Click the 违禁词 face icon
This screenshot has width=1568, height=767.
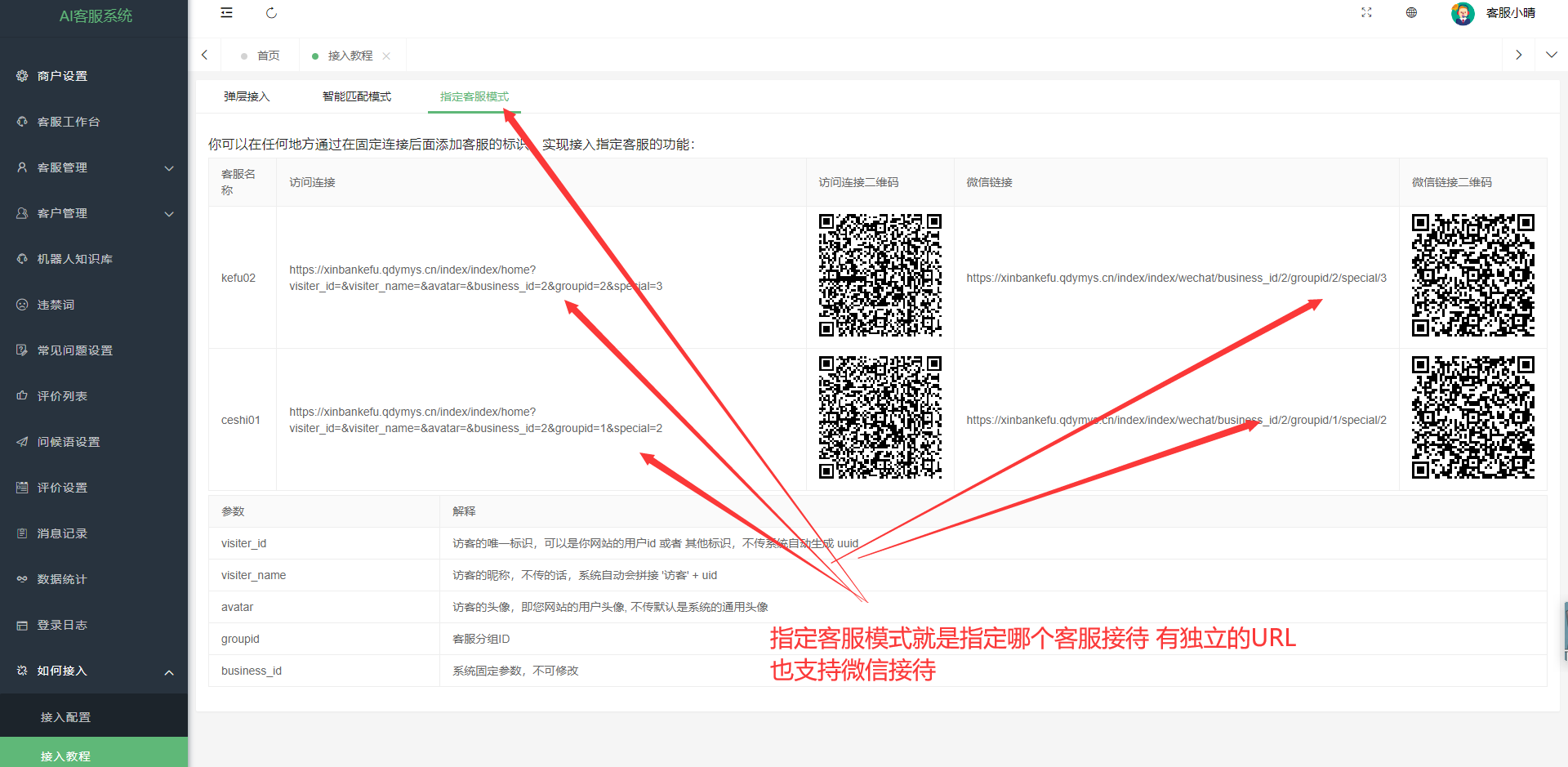pyautogui.click(x=22, y=305)
